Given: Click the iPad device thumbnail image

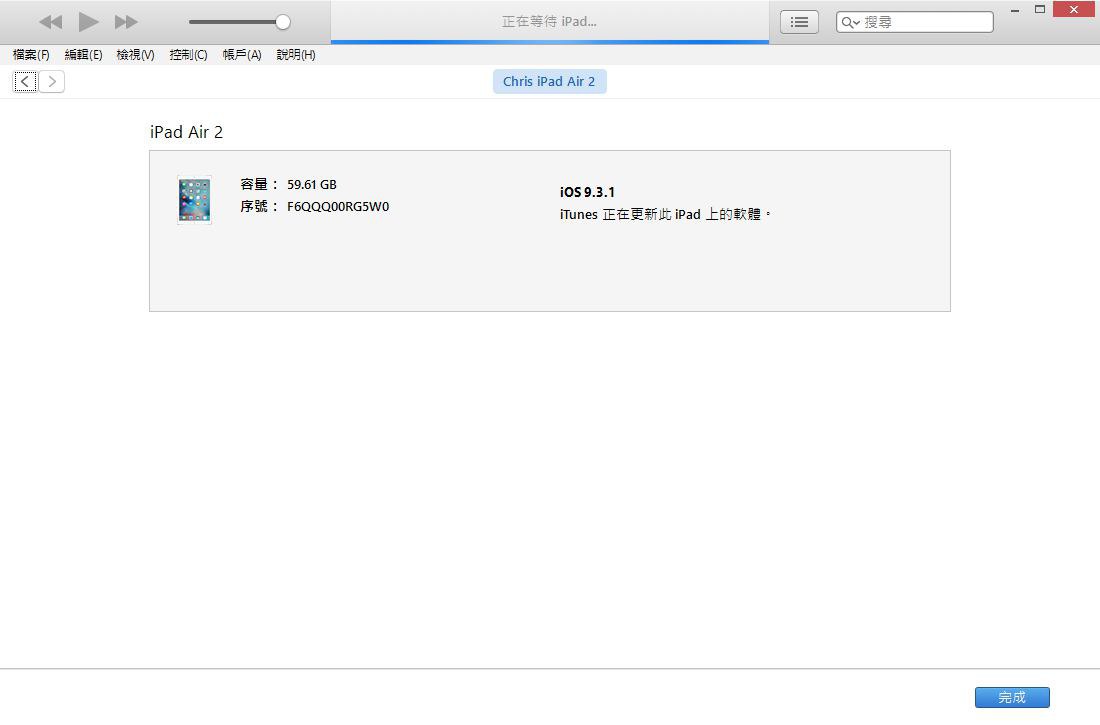Looking at the screenshot, I should [x=194, y=200].
